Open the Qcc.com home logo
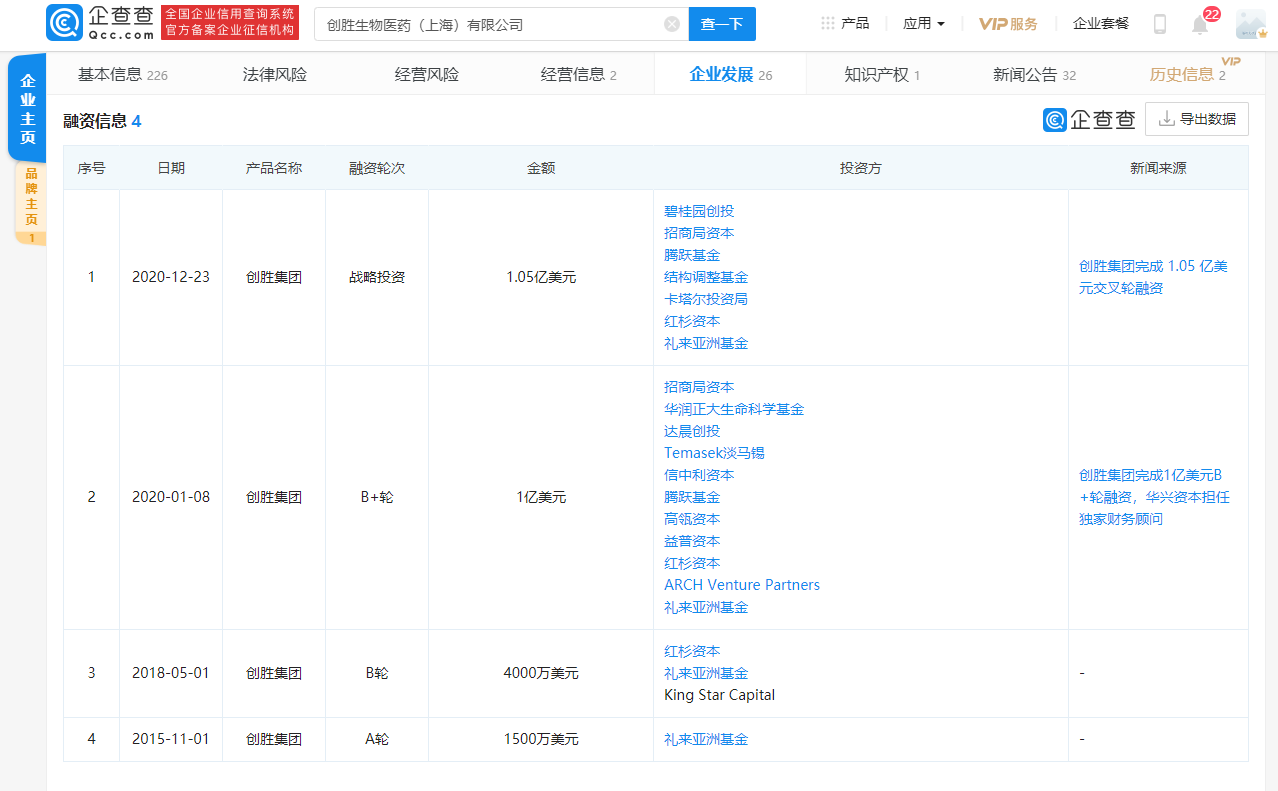This screenshot has height=791, width=1278. pyautogui.click(x=100, y=22)
